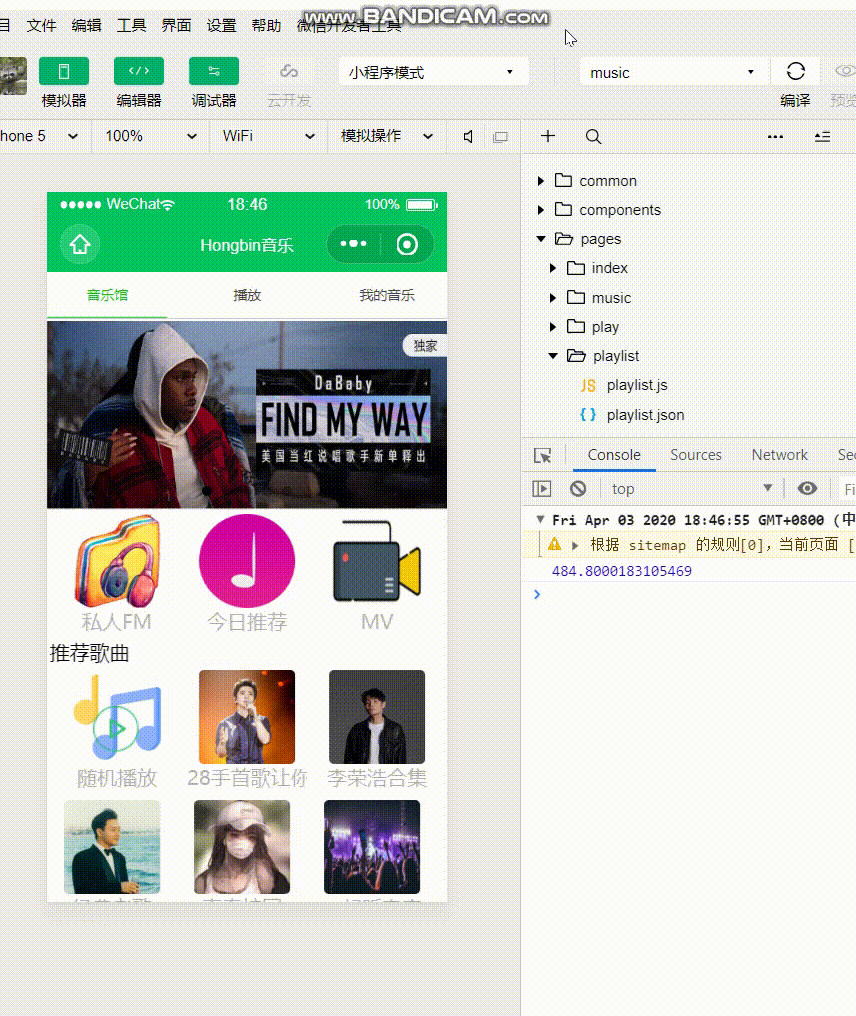
Task: Switch to Sources tab
Action: [695, 455]
